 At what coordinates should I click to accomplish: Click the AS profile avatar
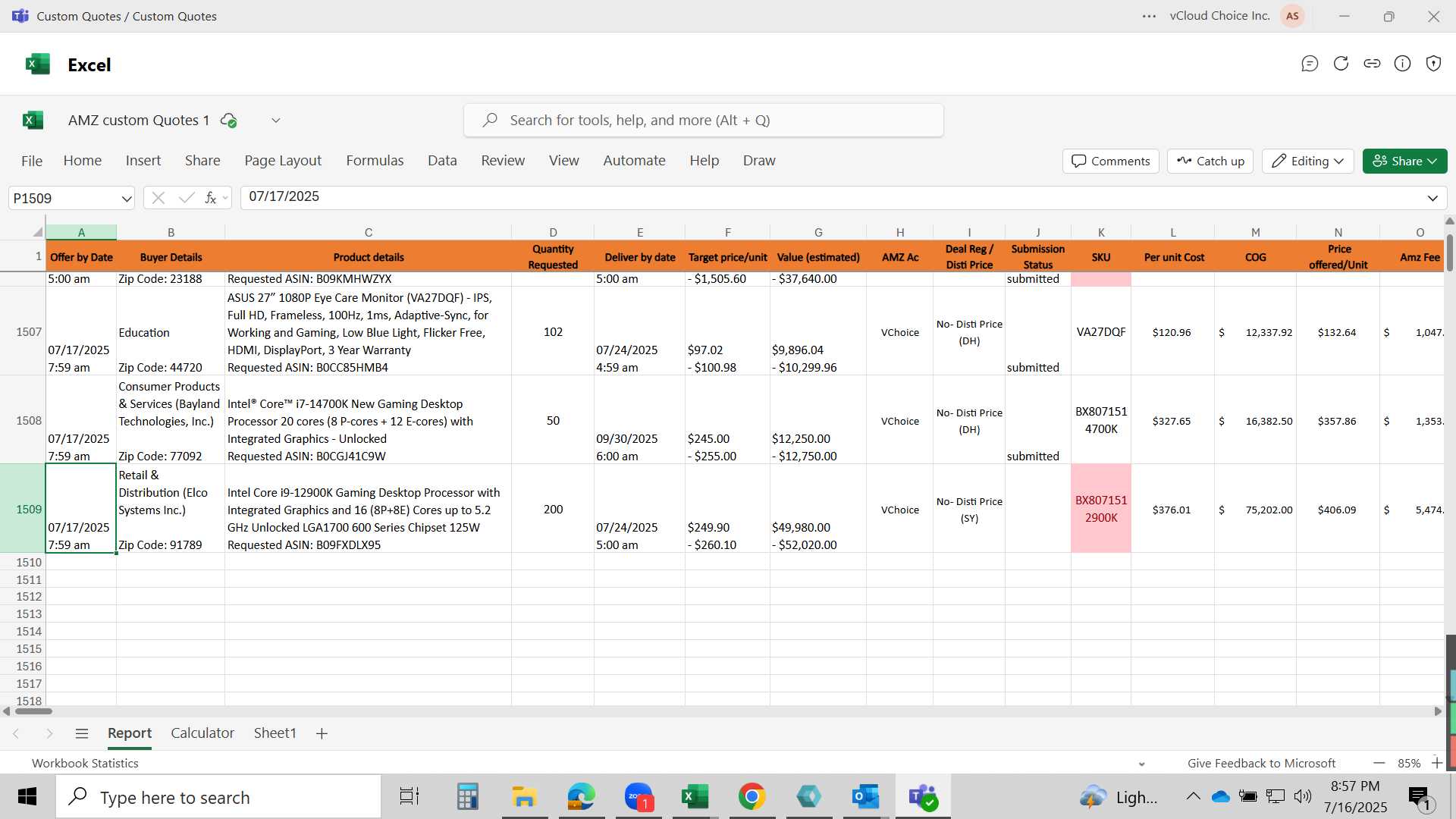pos(1292,16)
